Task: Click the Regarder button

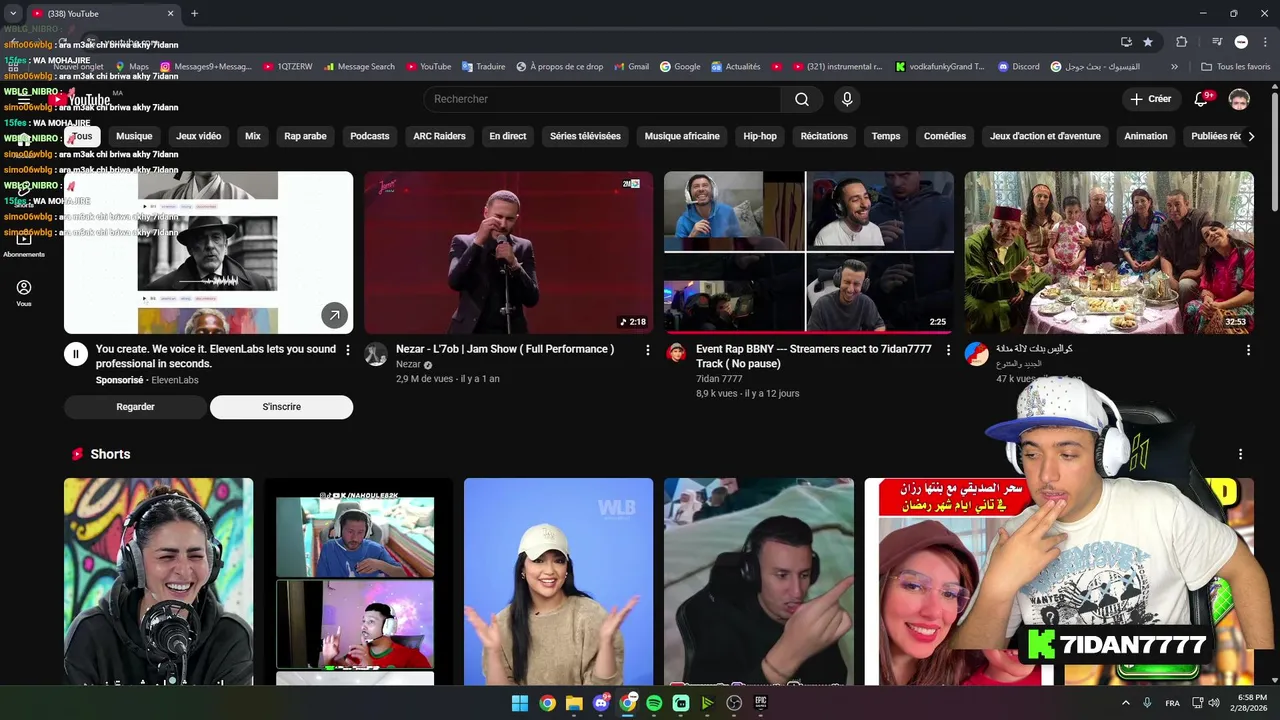Action: (x=135, y=407)
